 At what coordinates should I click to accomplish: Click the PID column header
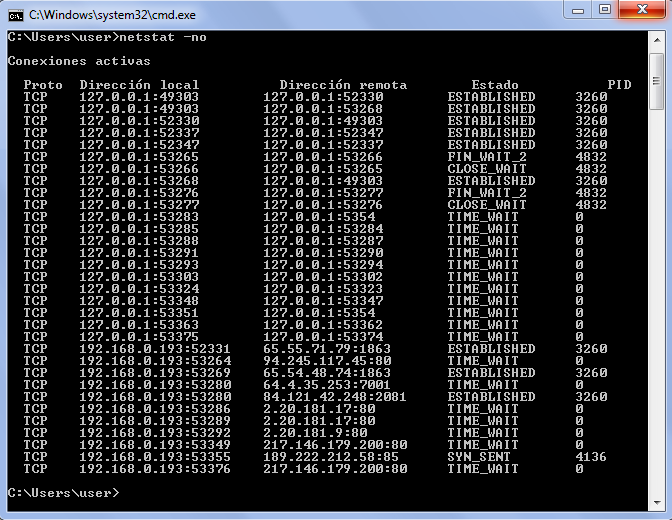coord(619,85)
